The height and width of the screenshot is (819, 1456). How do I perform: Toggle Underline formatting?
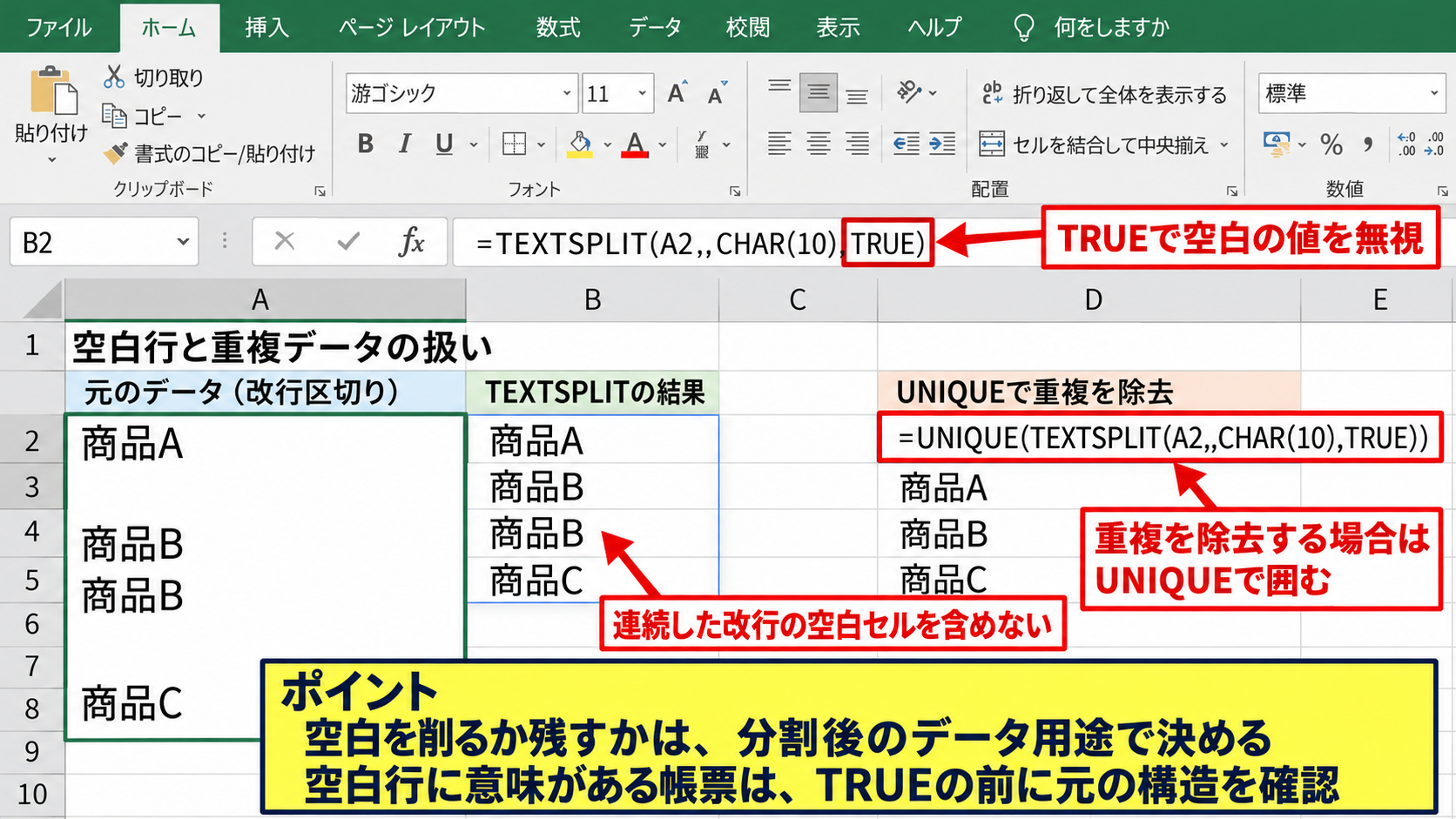point(444,144)
